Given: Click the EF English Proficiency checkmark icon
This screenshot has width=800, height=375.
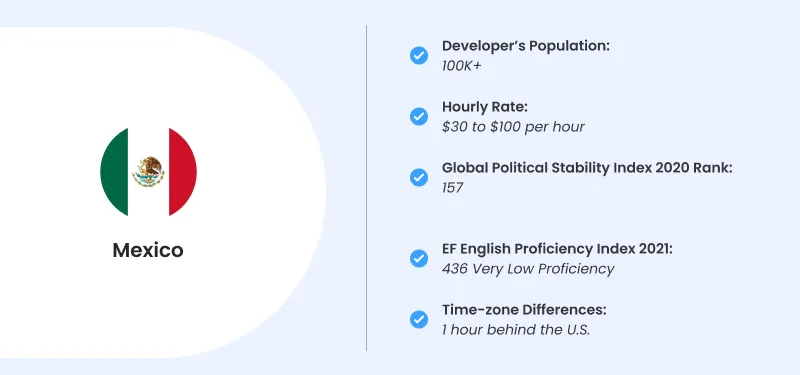Looking at the screenshot, I should click(419, 259).
